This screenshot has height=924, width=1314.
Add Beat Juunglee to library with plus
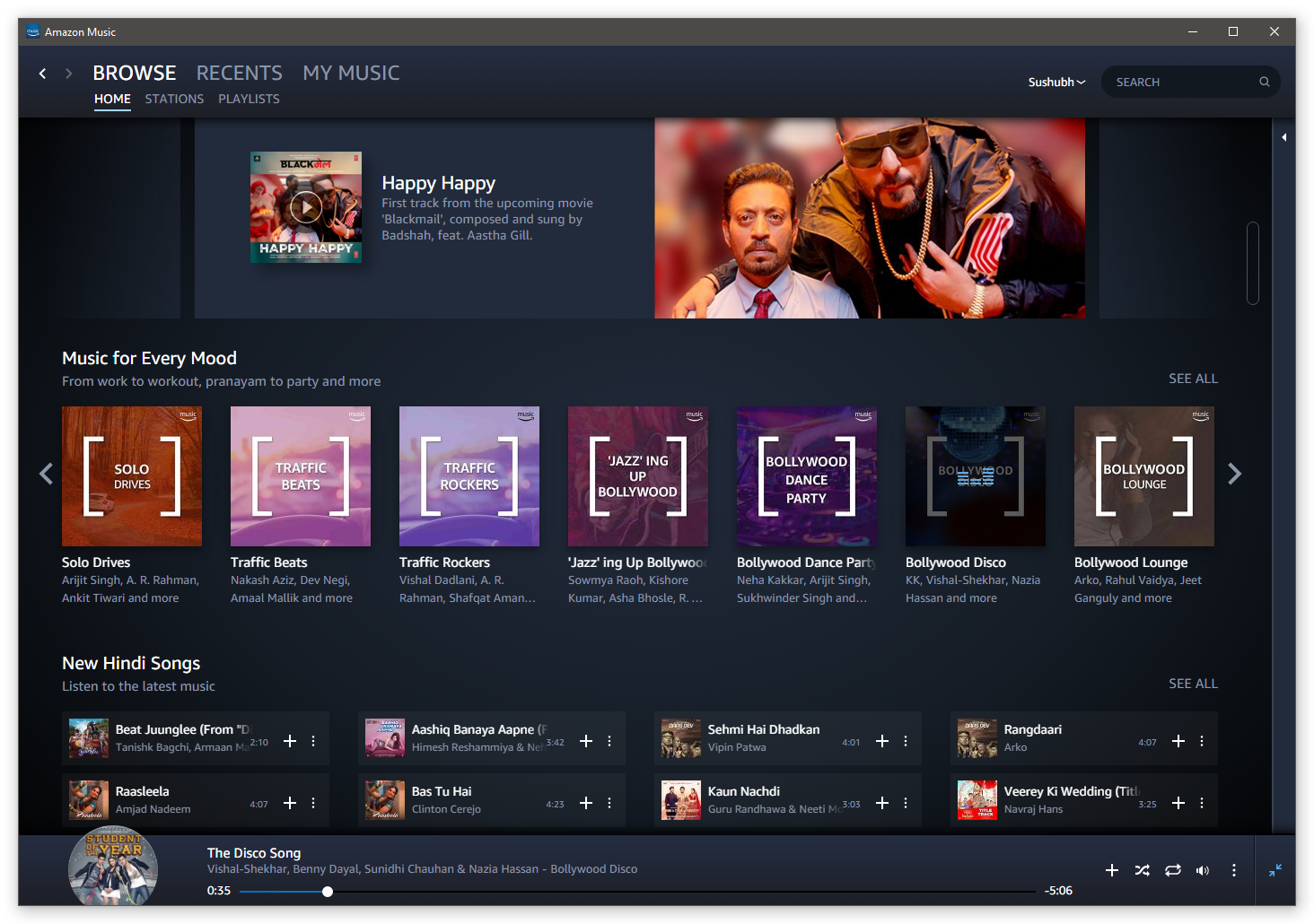[290, 741]
